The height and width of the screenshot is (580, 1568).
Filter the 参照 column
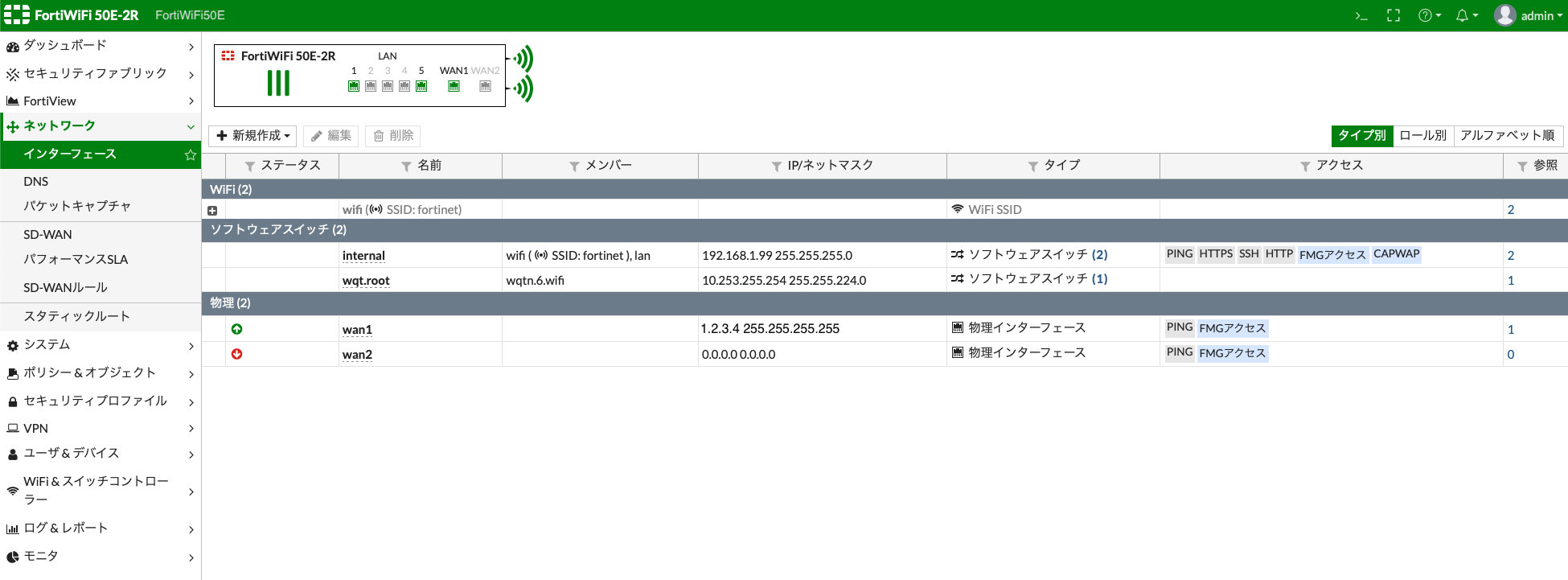[x=1522, y=167]
